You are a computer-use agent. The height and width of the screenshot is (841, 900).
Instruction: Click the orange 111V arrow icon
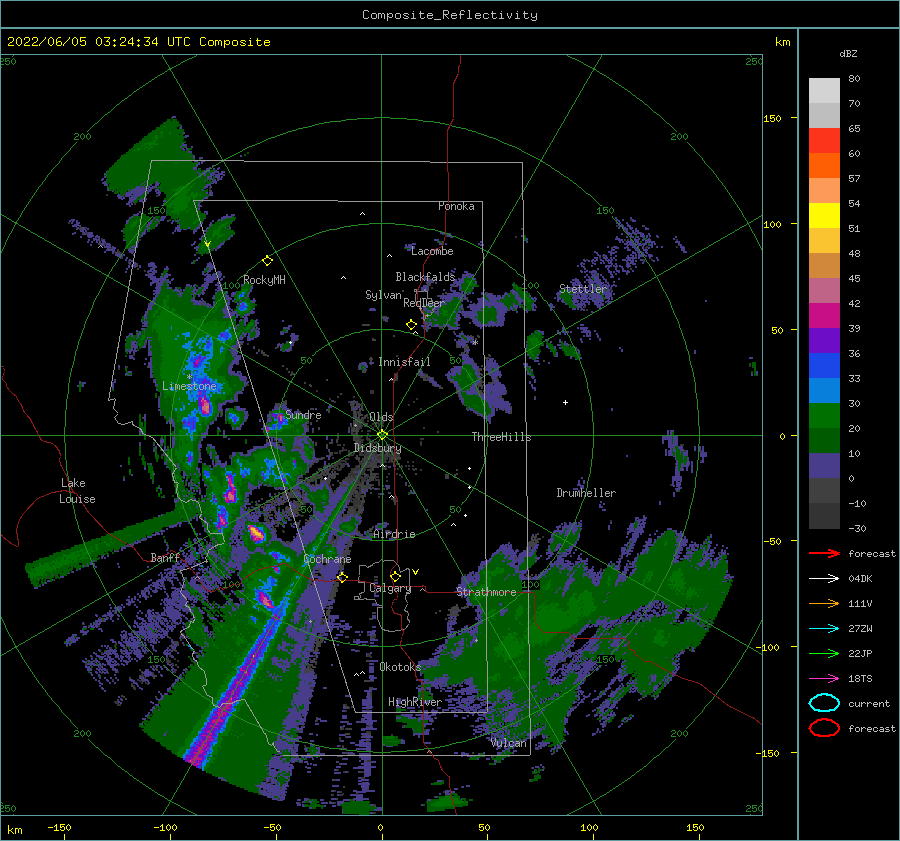(824, 603)
